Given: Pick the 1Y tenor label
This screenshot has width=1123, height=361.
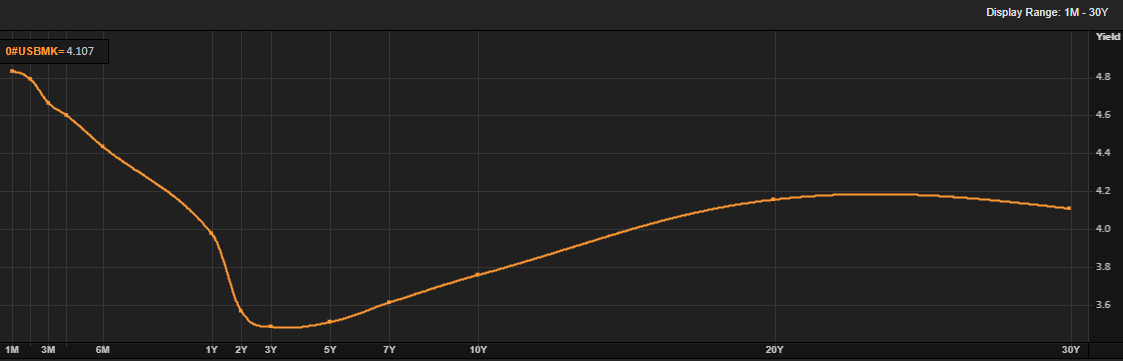Looking at the screenshot, I should tap(211, 350).
